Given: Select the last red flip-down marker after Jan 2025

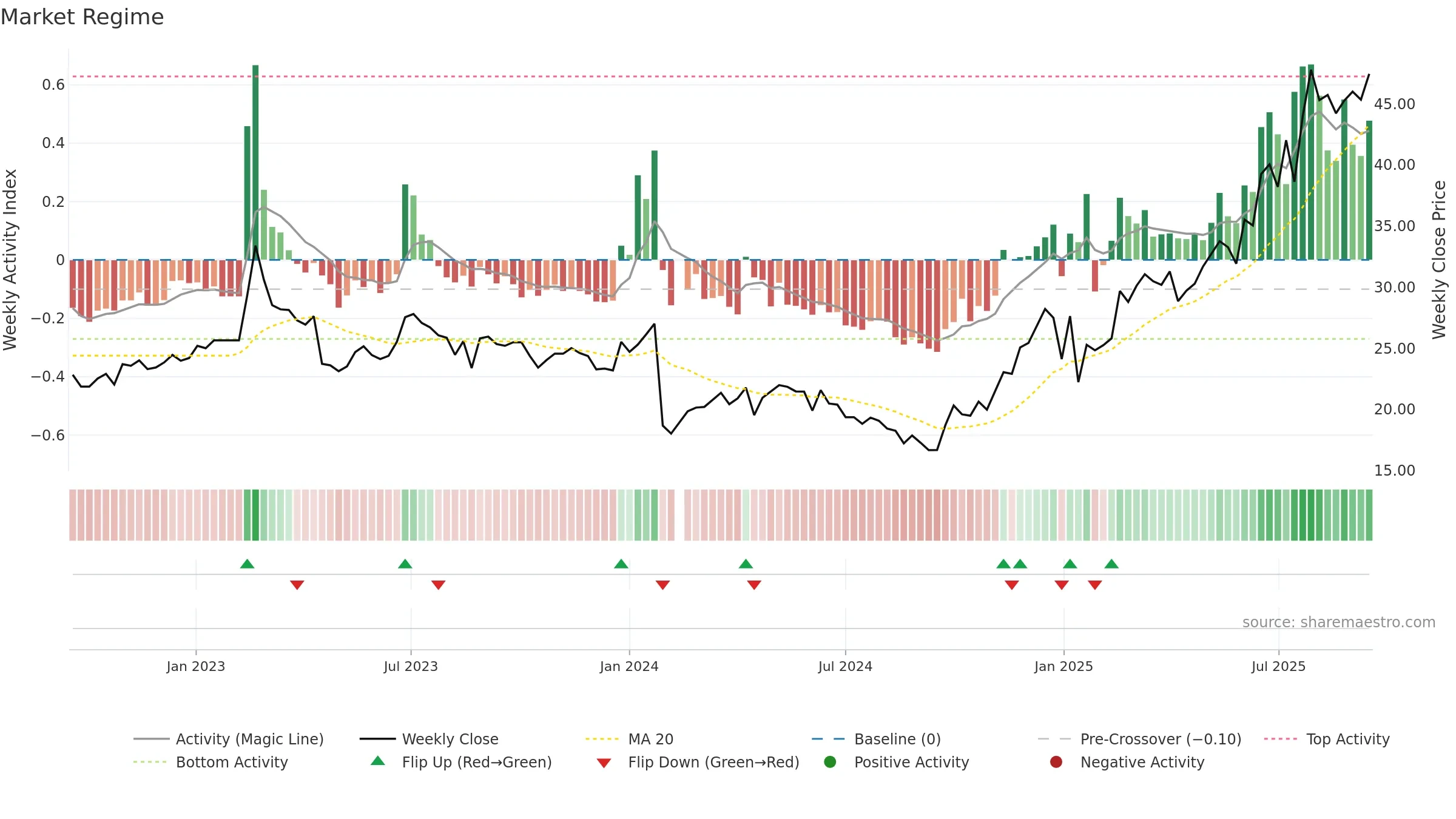Looking at the screenshot, I should tap(1095, 585).
